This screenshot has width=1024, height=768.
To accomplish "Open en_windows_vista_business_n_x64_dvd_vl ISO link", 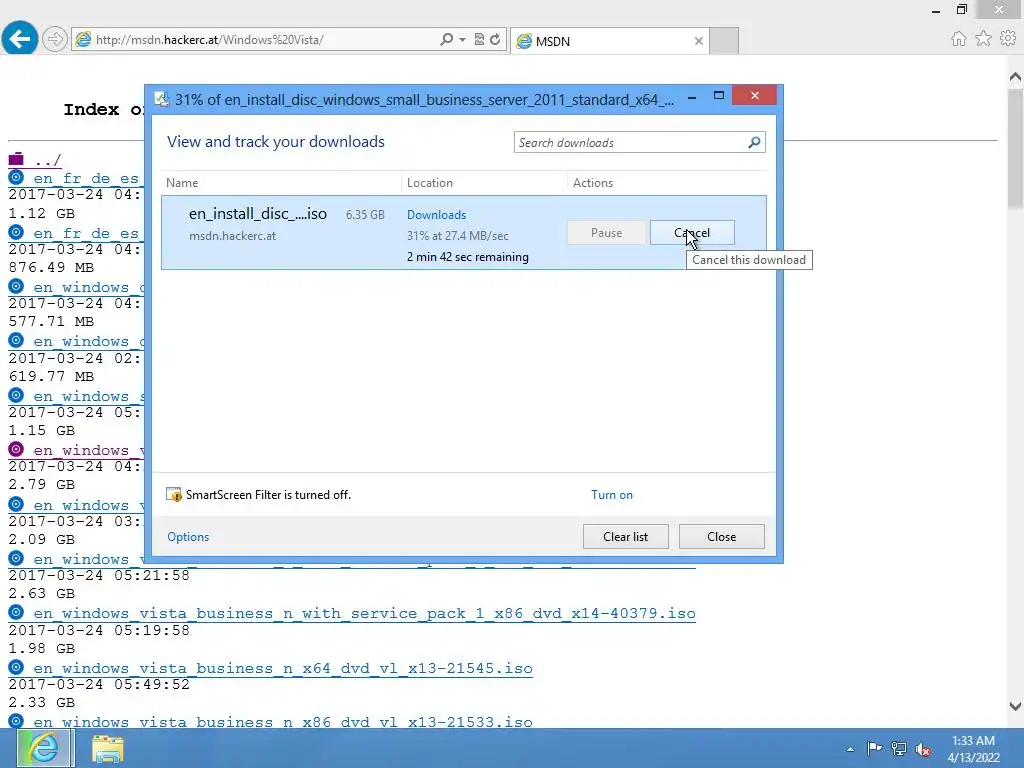I will pos(283,669).
